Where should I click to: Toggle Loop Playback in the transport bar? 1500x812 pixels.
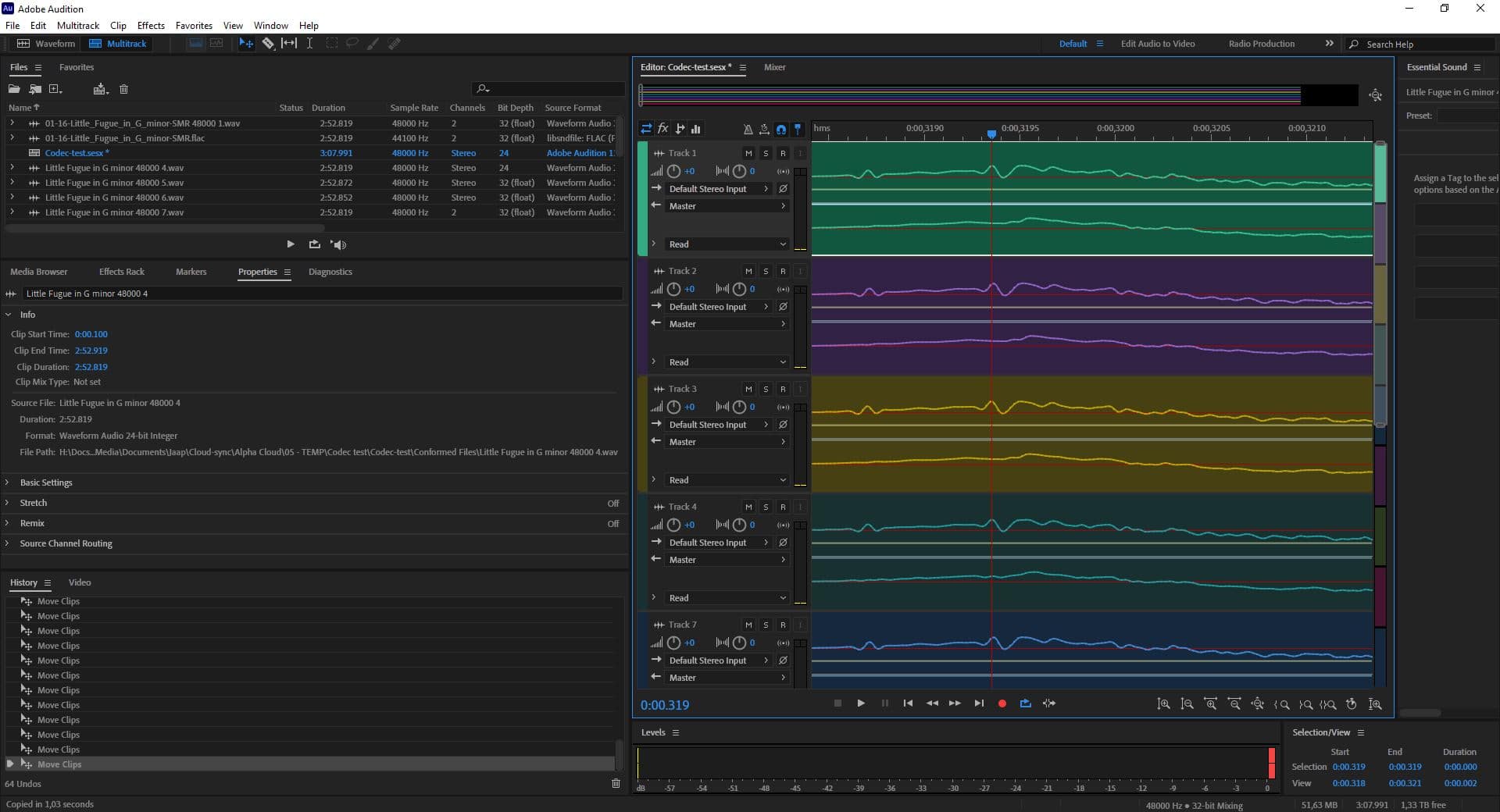pyautogui.click(x=1026, y=703)
